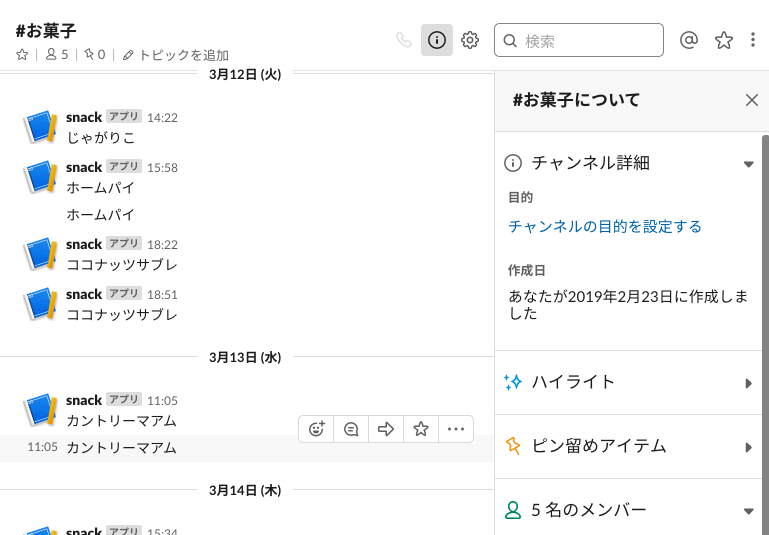Star the hovered カントリーマアム message
This screenshot has height=535, width=769.
coord(421,429)
